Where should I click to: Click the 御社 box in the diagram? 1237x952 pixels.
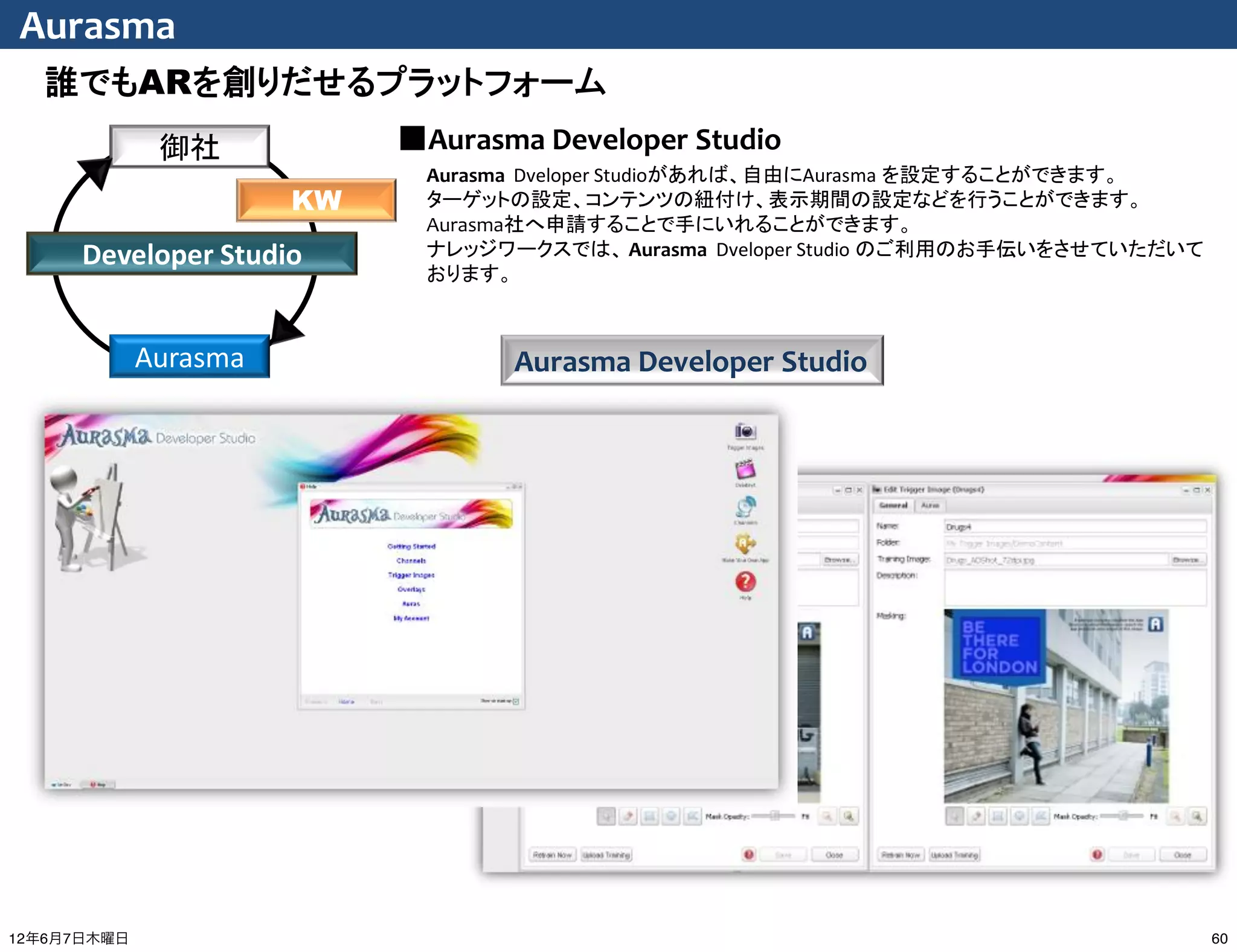(190, 147)
